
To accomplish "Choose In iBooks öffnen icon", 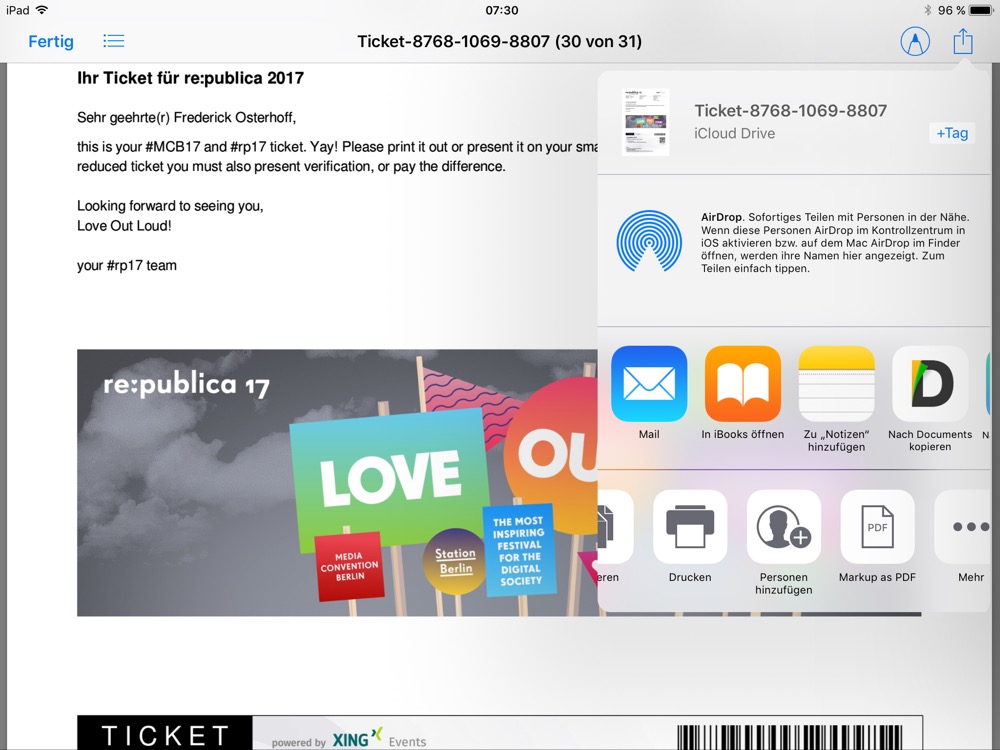I will coord(742,384).
